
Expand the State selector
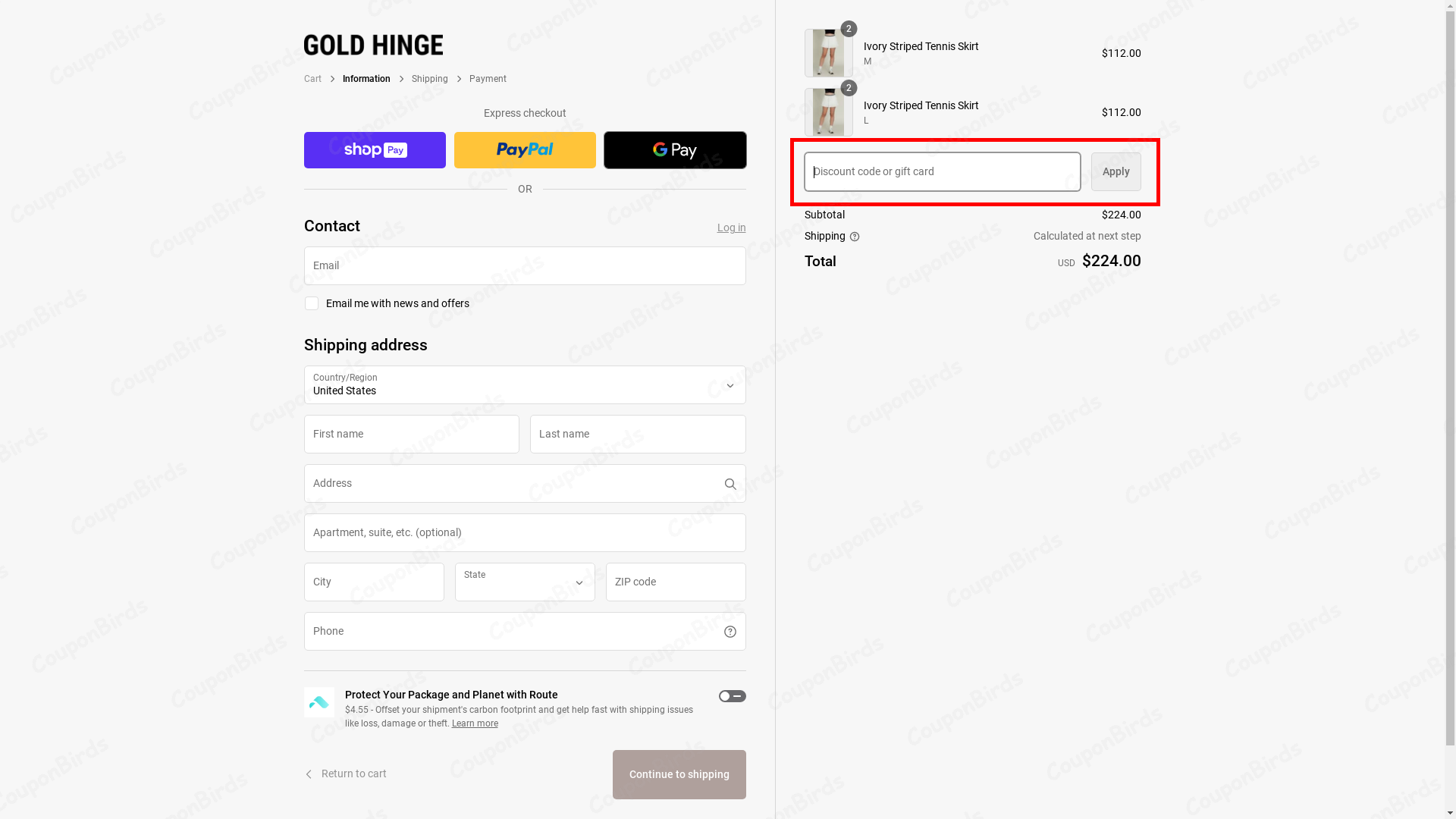point(525,582)
